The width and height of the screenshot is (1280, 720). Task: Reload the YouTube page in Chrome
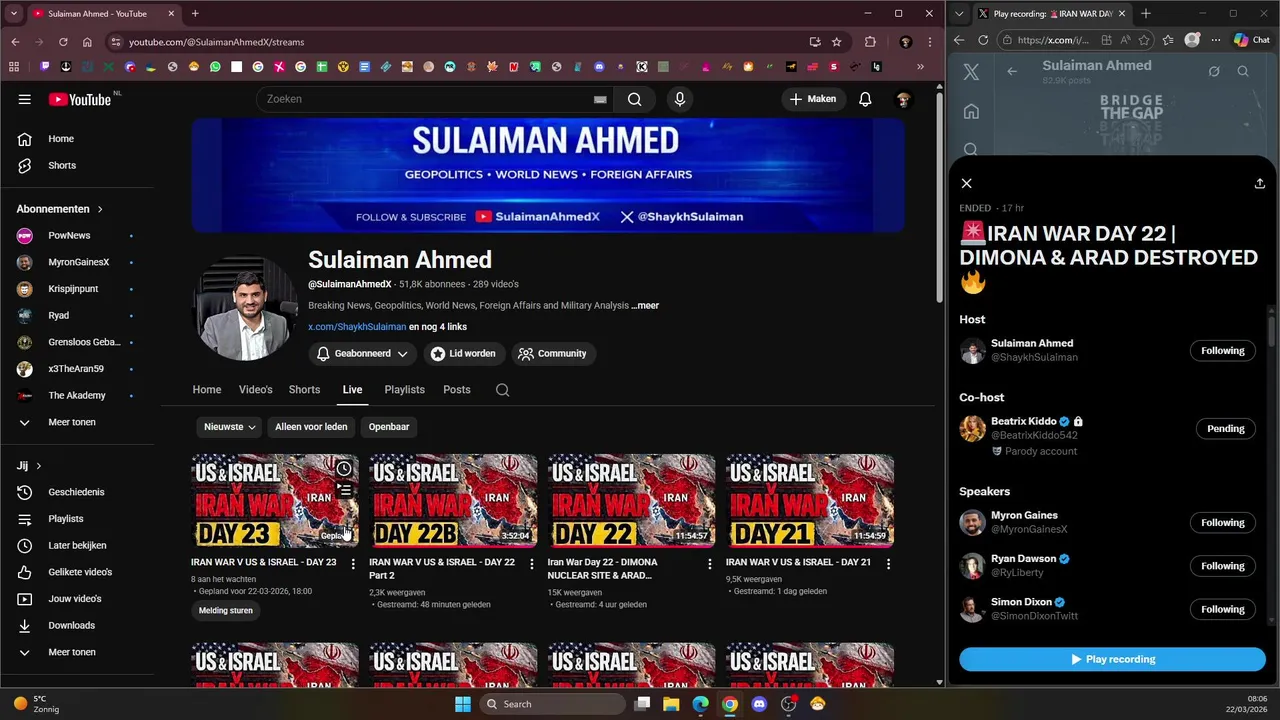(x=63, y=42)
